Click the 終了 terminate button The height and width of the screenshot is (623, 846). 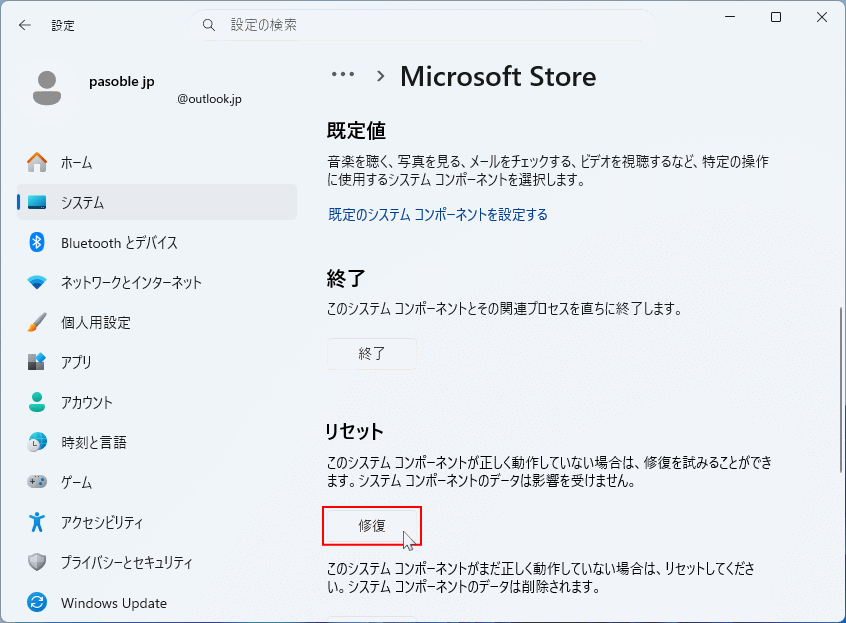point(372,353)
